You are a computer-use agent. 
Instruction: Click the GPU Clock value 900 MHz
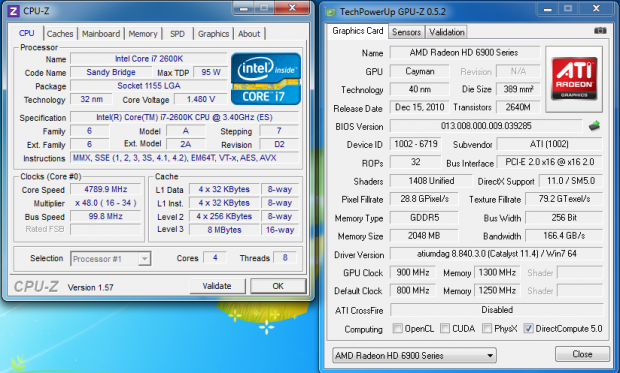[x=413, y=273]
